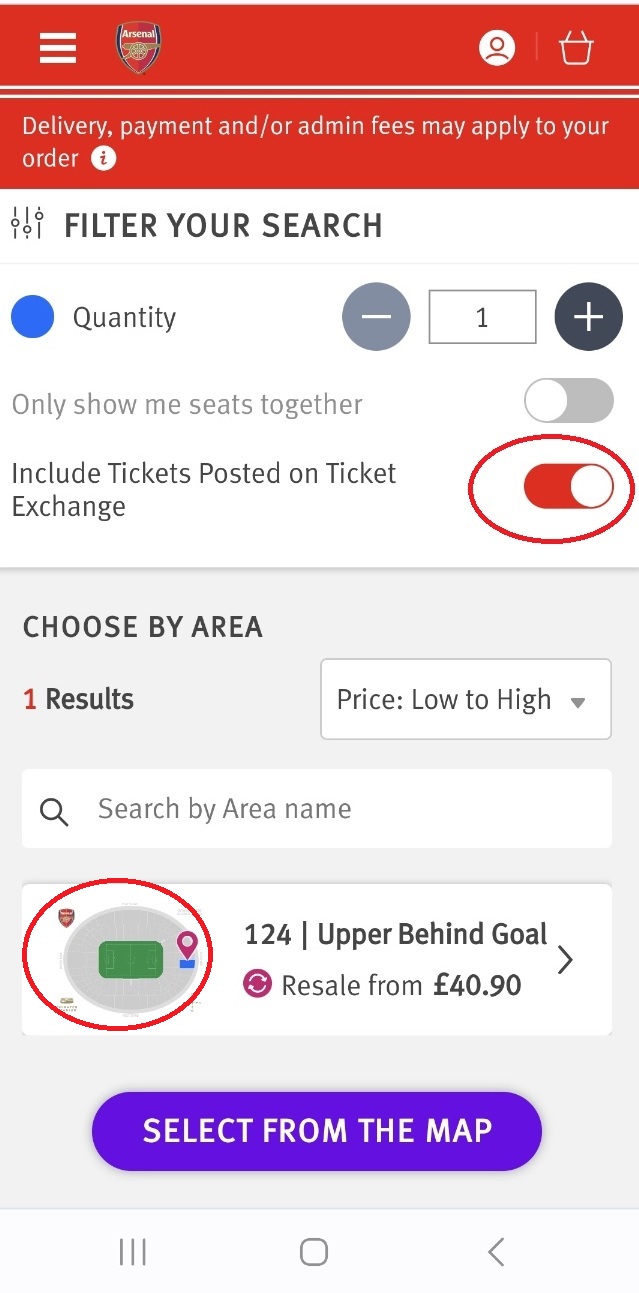Click the filter sliders icon

(27, 224)
